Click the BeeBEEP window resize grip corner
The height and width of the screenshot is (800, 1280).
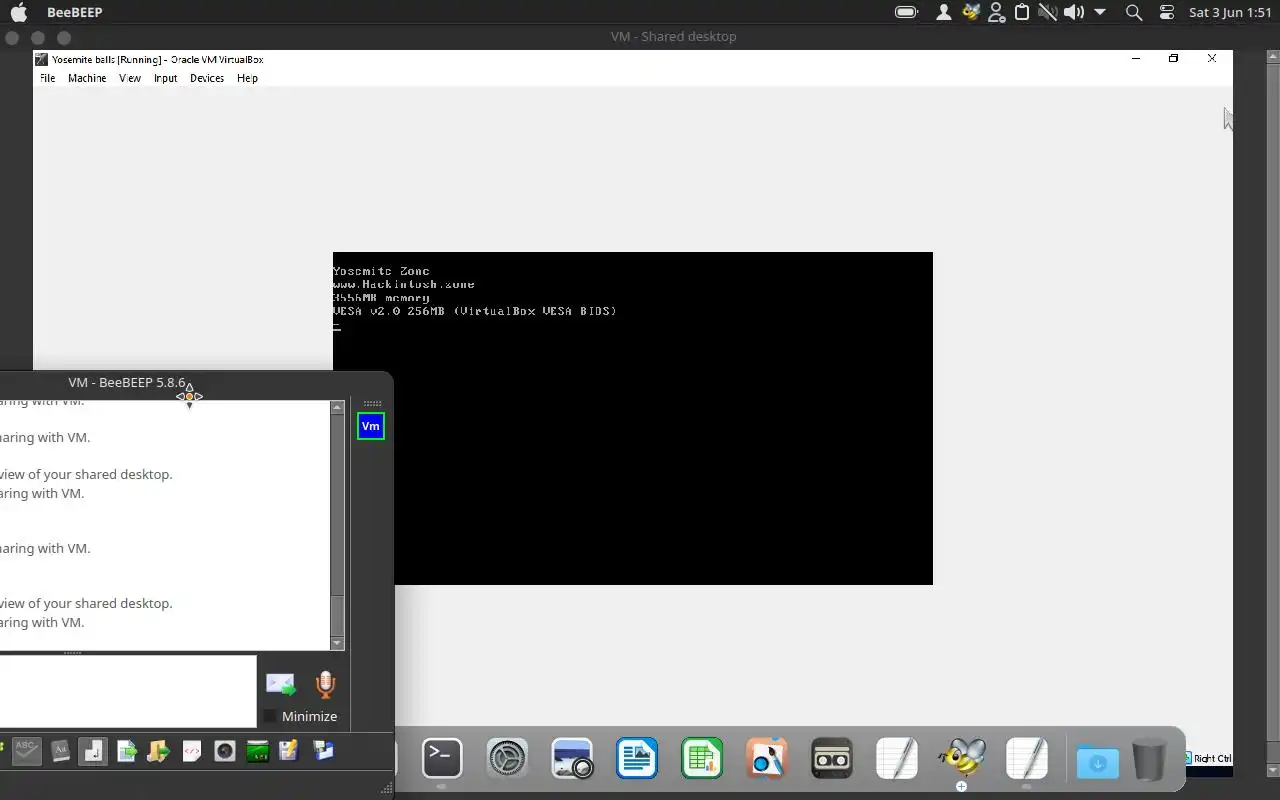pos(386,790)
